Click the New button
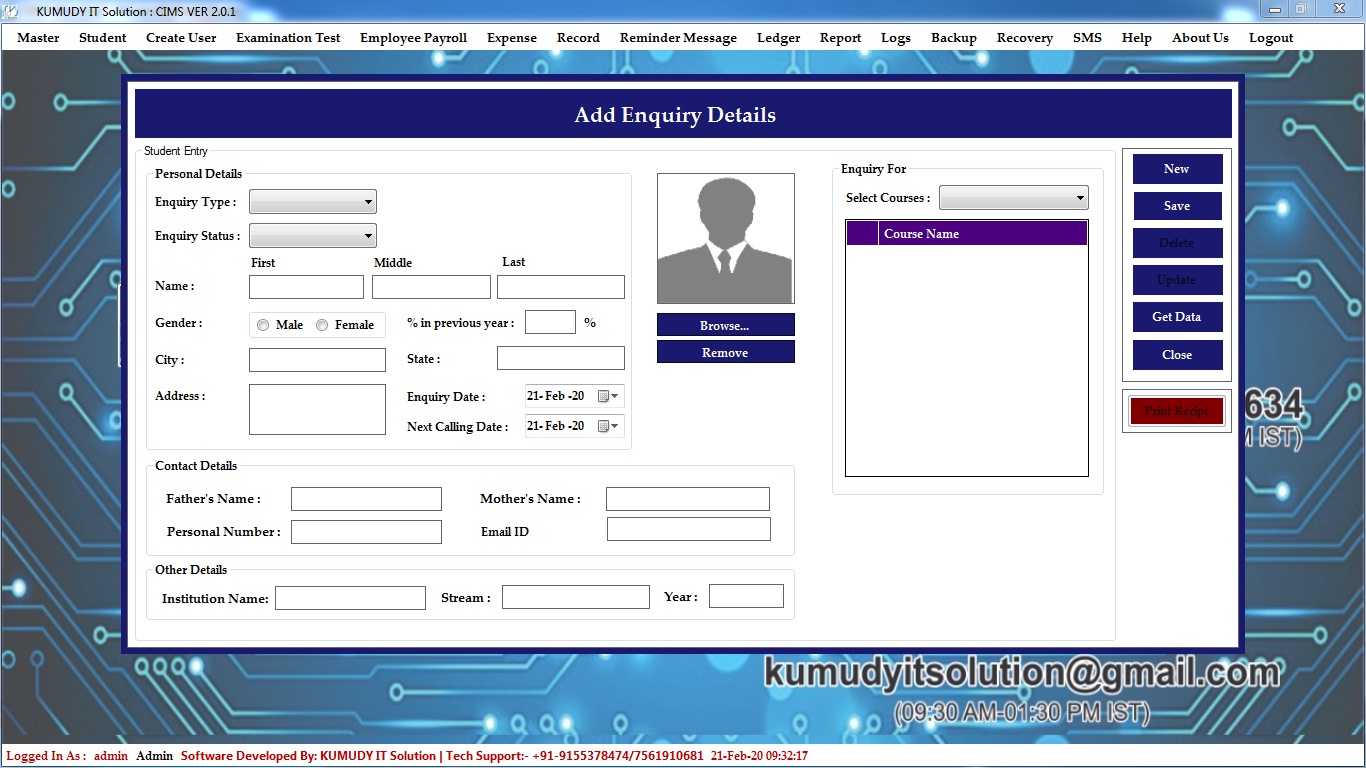 (1177, 169)
